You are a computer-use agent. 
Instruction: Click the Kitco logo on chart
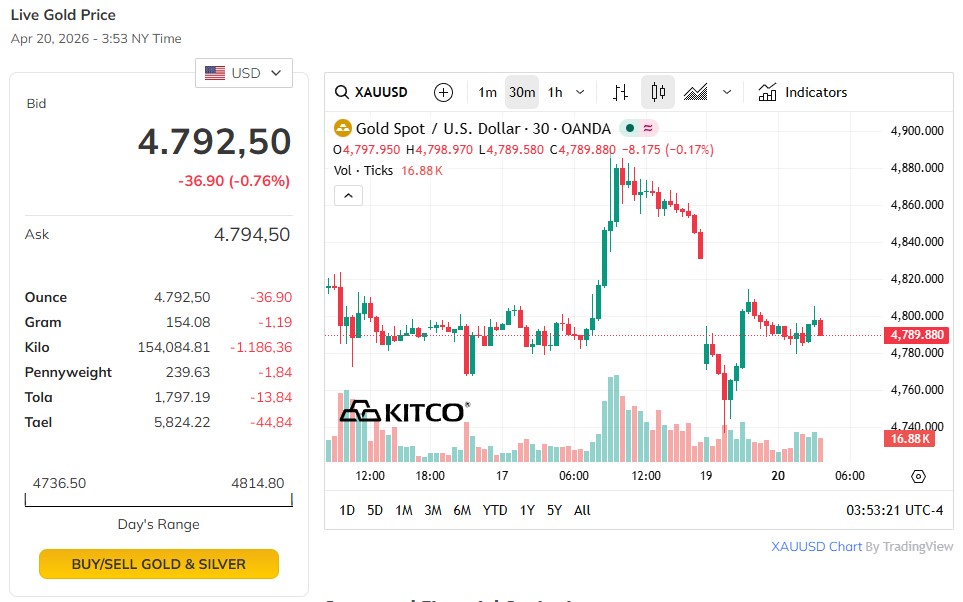click(404, 411)
